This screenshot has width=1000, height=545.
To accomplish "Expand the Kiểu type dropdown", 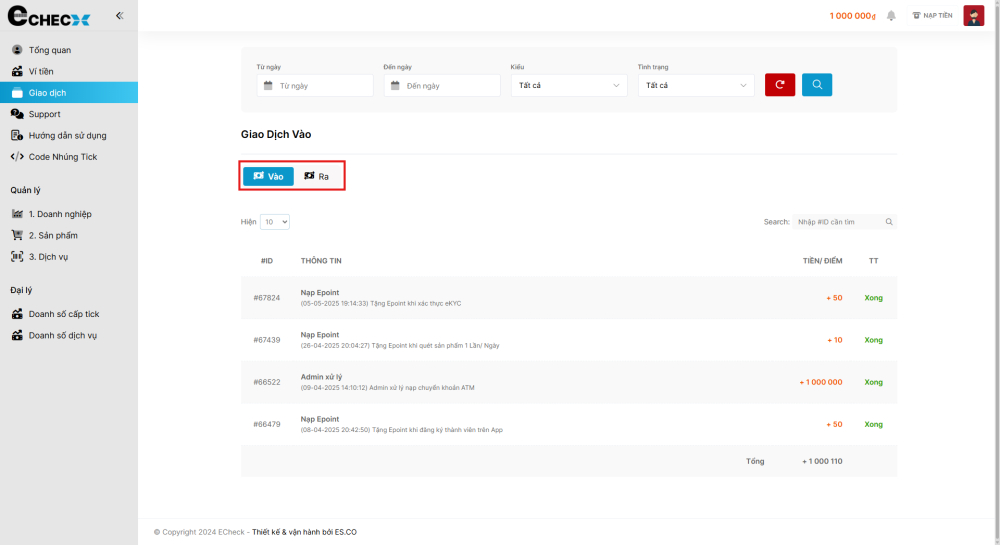I will (568, 86).
